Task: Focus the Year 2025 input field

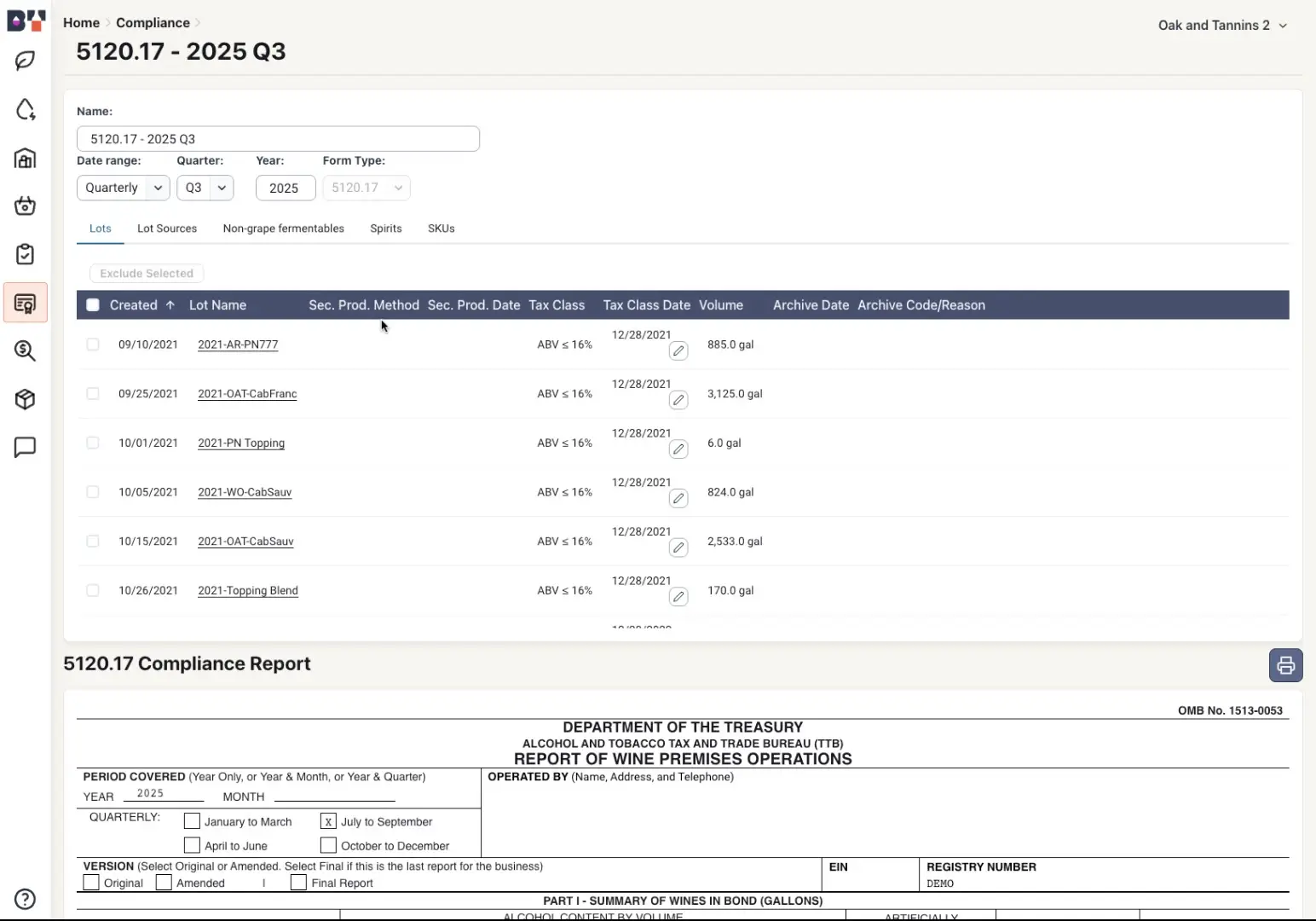Action: click(x=286, y=188)
